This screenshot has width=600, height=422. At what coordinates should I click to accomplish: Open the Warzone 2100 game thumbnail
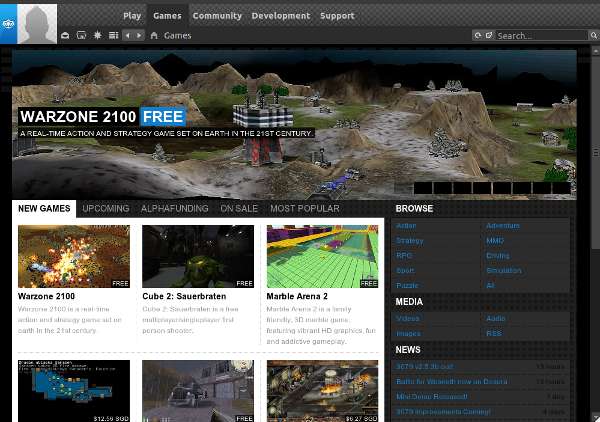(74, 256)
